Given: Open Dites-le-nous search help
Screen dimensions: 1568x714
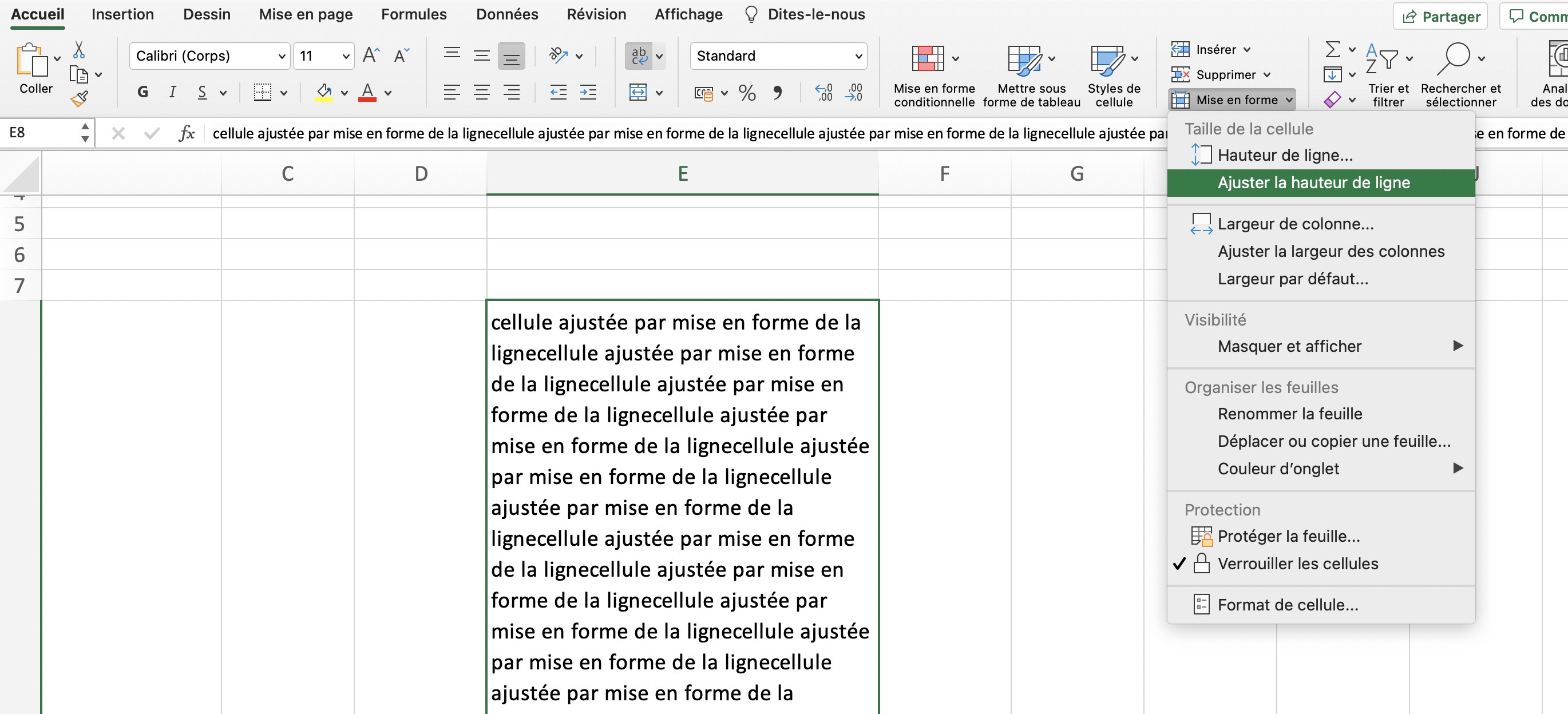Looking at the screenshot, I should click(805, 15).
